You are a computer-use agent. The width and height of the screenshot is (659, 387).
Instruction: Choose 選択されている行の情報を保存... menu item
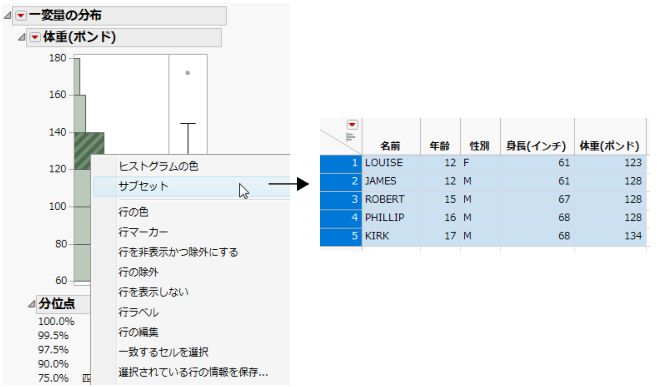[x=193, y=372]
